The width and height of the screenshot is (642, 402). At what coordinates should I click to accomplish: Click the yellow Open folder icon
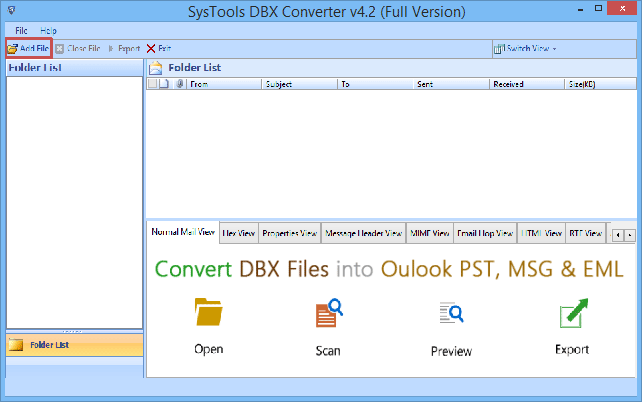coord(208,312)
